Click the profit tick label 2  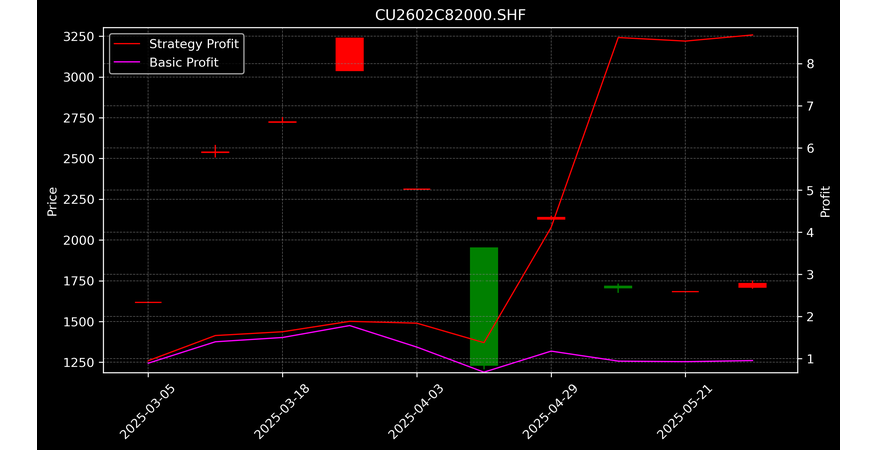809,317
